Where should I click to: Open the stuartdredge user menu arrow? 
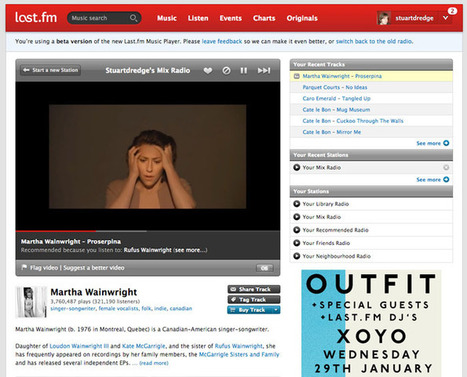(x=445, y=18)
